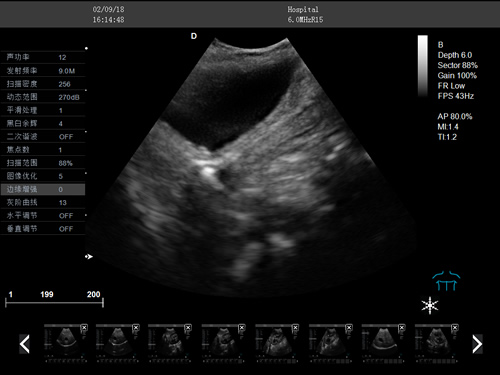This screenshot has width=500, height=375.
Task: Select 扫描密度 256 parameter row
Action: [43, 84]
